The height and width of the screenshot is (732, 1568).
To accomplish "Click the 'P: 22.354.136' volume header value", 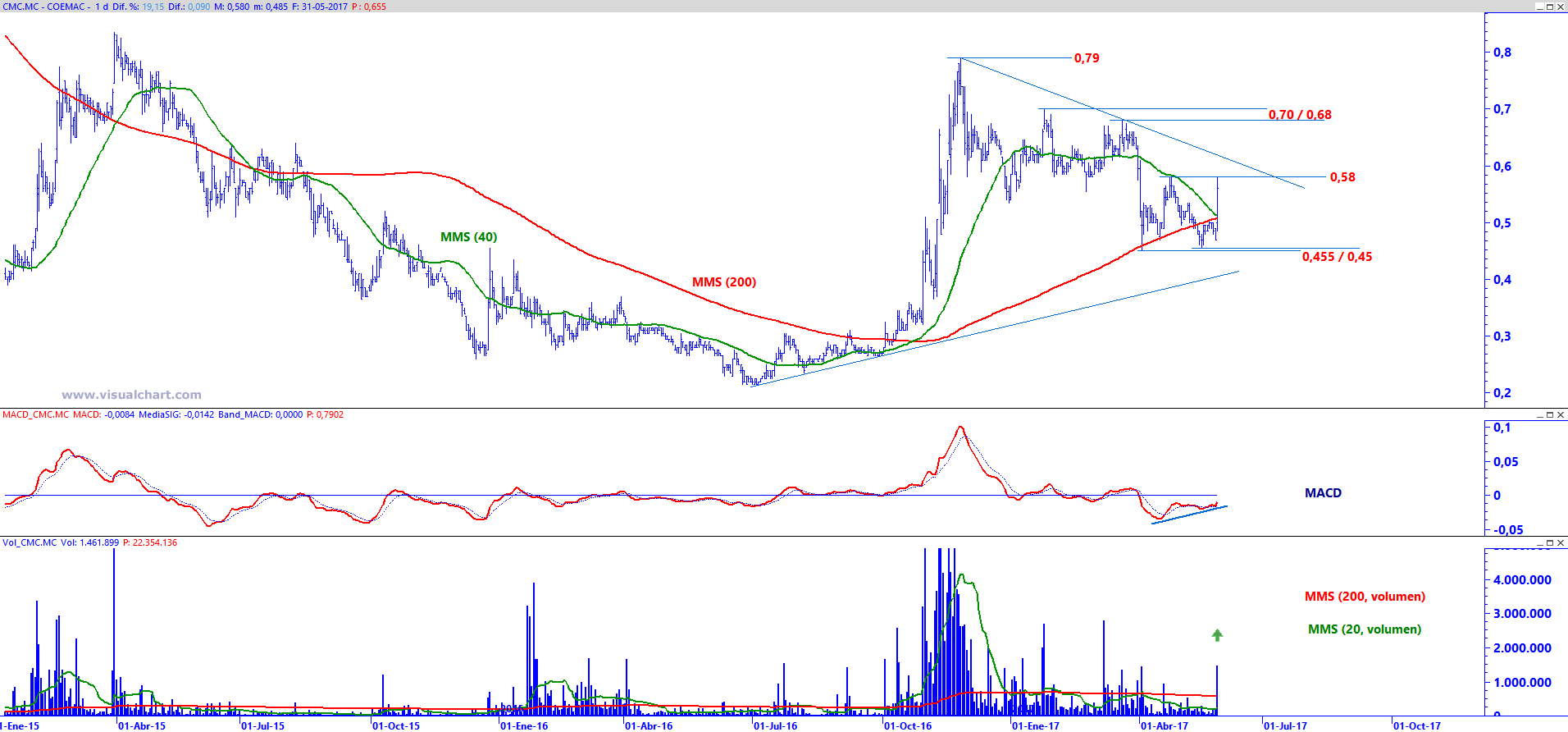I will 150,542.
